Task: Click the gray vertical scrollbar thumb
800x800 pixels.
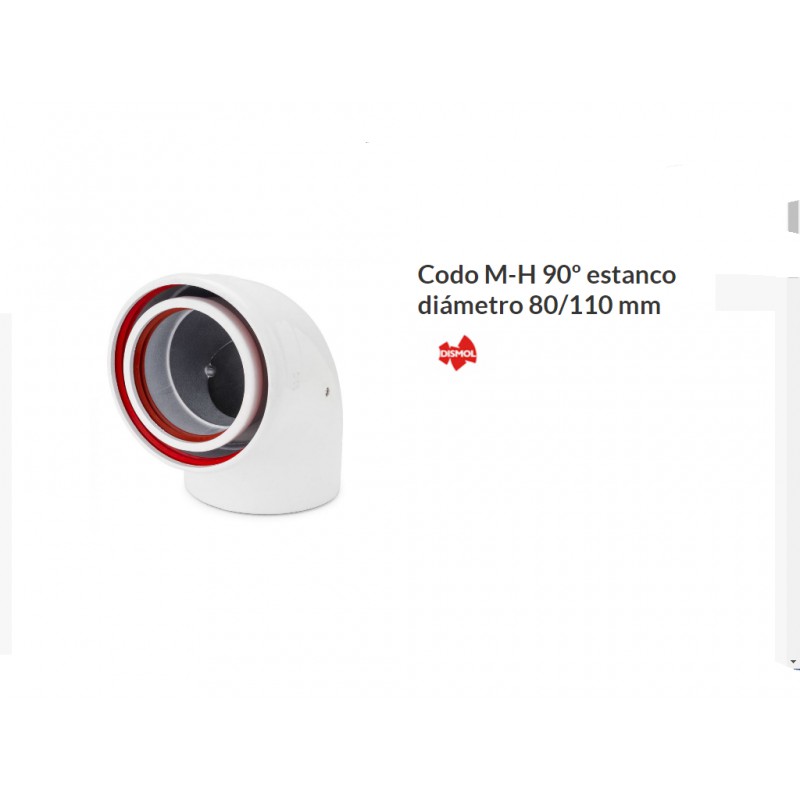Action: click(793, 217)
